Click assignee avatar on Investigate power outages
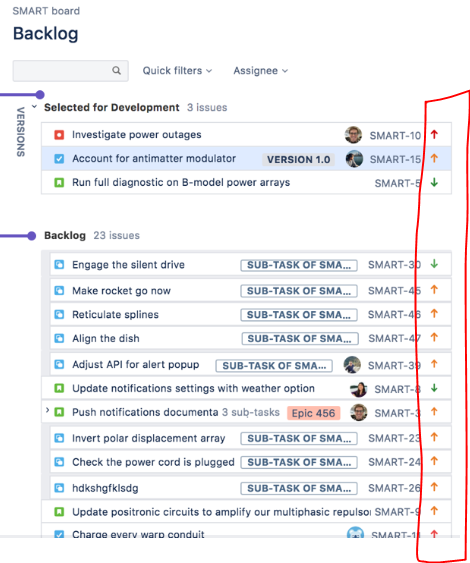The image size is (470, 563). (x=354, y=135)
